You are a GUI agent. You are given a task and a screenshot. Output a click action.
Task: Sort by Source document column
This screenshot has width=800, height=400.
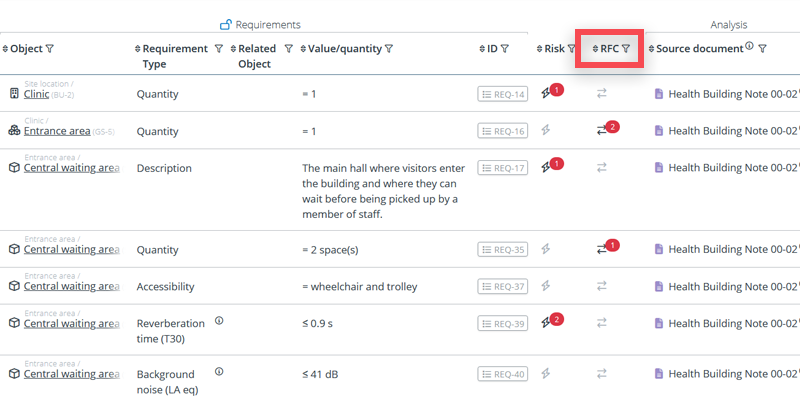[x=651, y=48]
